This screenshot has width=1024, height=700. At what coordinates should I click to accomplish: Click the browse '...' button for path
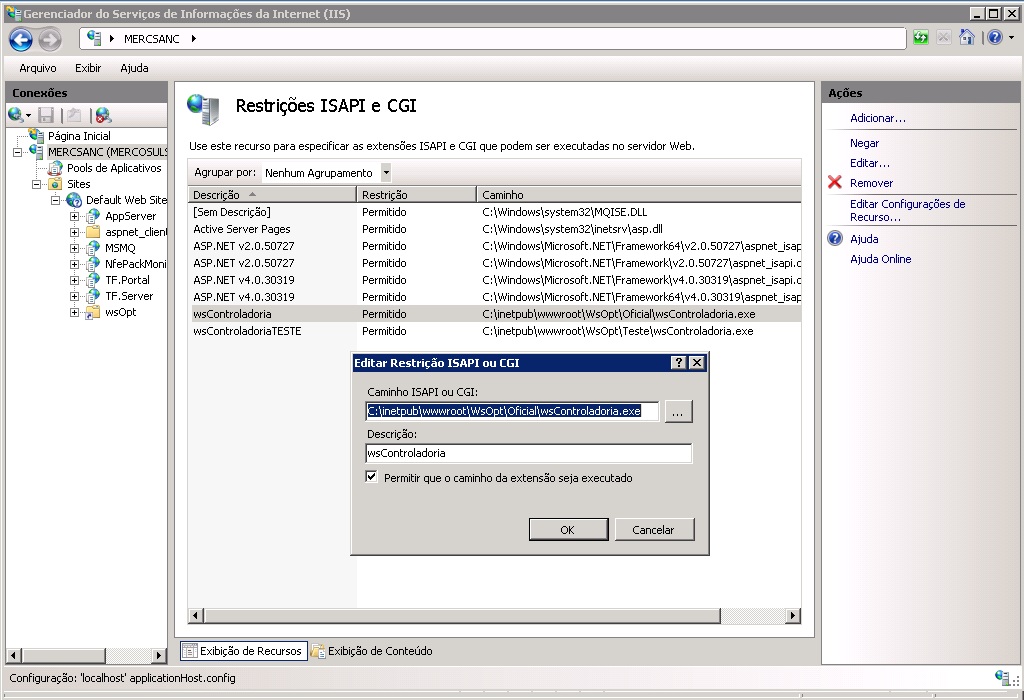click(678, 411)
